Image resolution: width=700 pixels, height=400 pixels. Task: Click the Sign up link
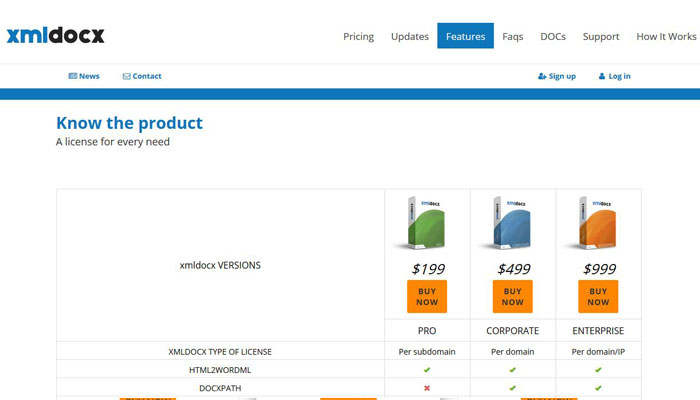pos(557,76)
